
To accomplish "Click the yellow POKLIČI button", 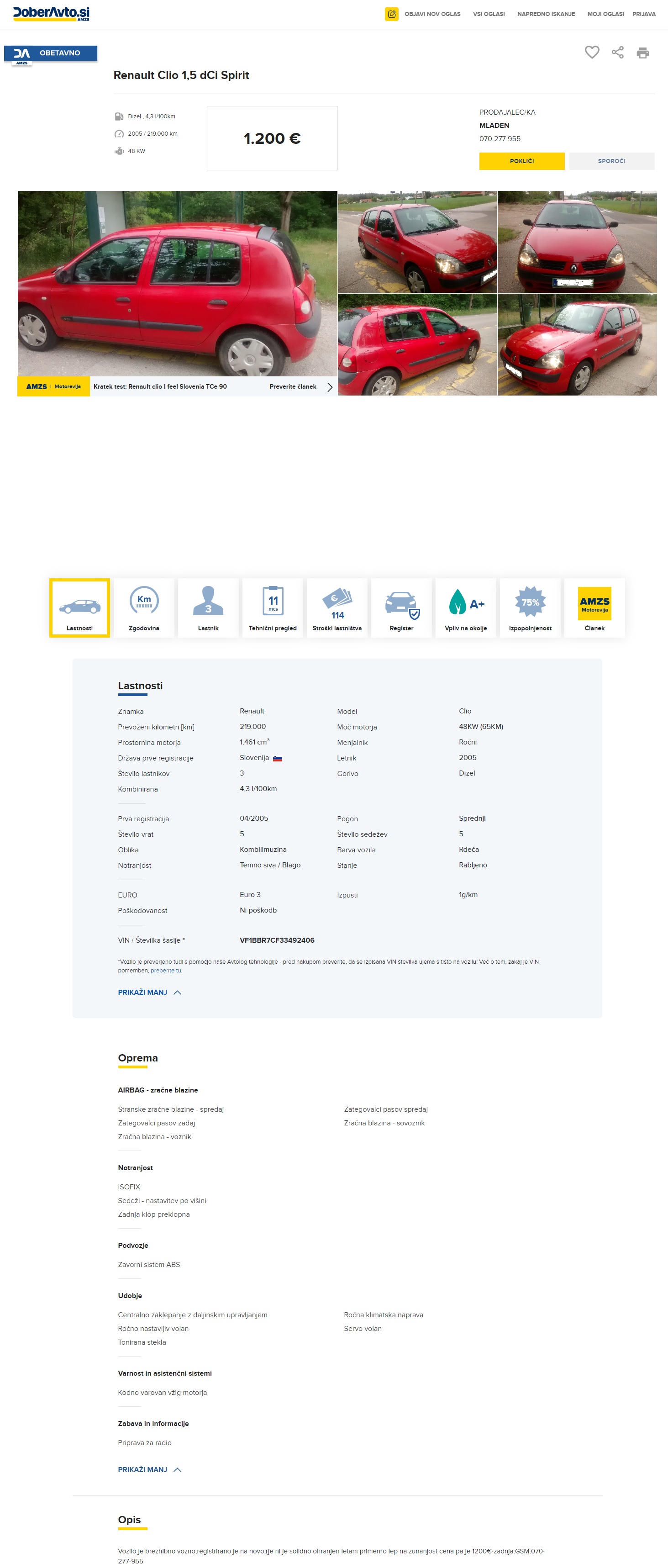I will (x=522, y=161).
